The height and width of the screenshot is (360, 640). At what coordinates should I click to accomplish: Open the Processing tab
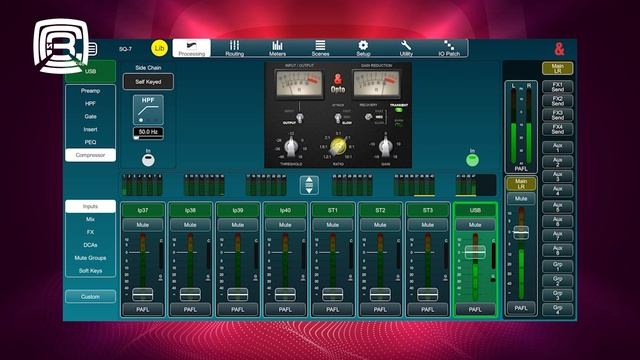tap(191, 48)
